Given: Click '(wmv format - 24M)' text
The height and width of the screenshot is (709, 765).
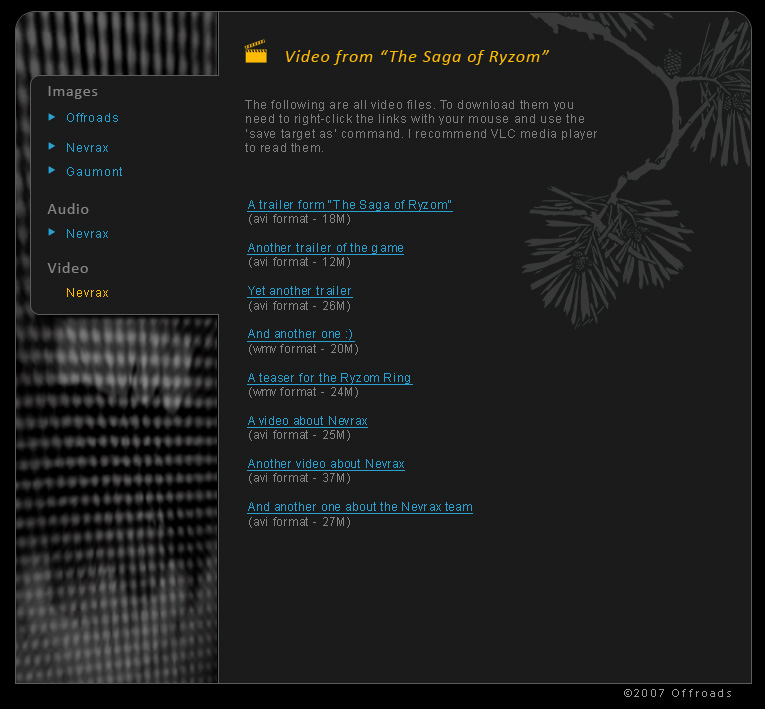Looking at the screenshot, I should coord(303,392).
